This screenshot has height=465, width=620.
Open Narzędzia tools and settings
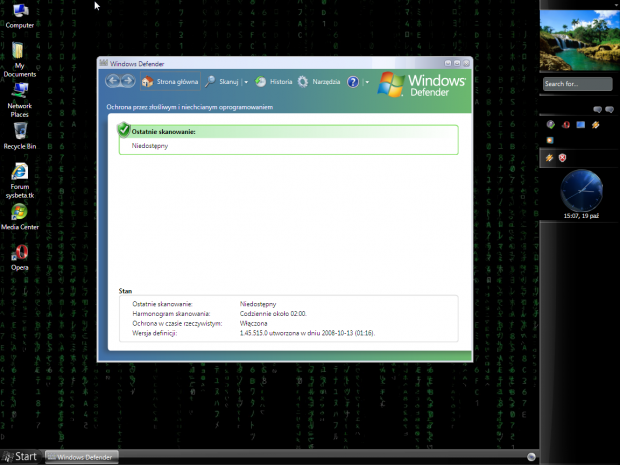tap(319, 81)
